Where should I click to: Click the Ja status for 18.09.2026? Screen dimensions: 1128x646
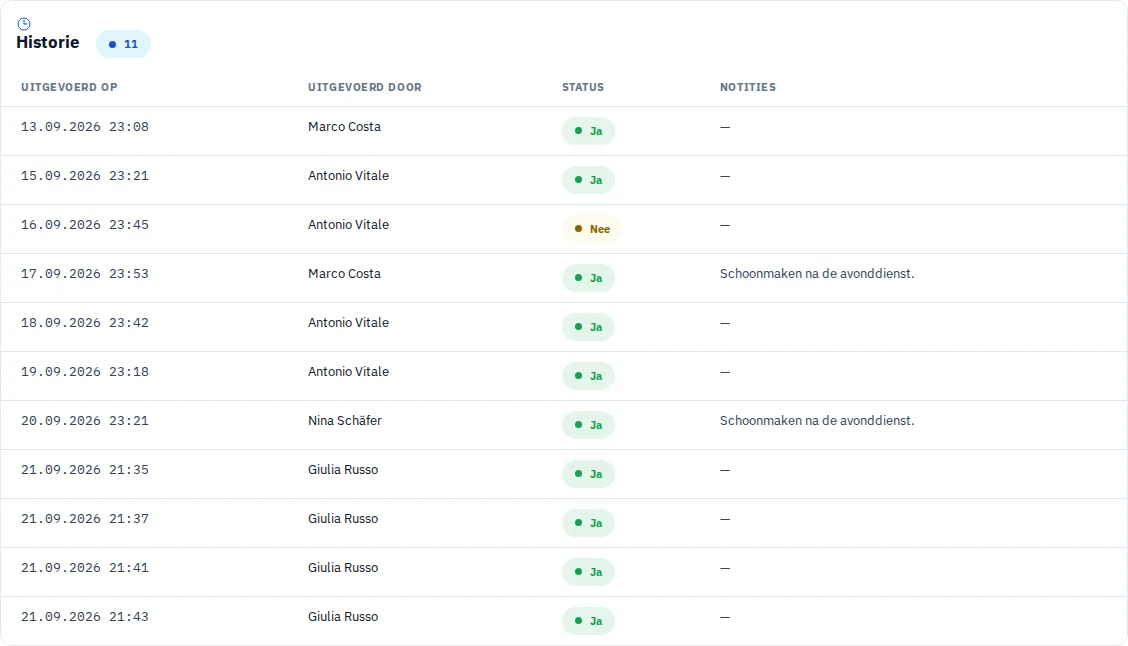[588, 327]
